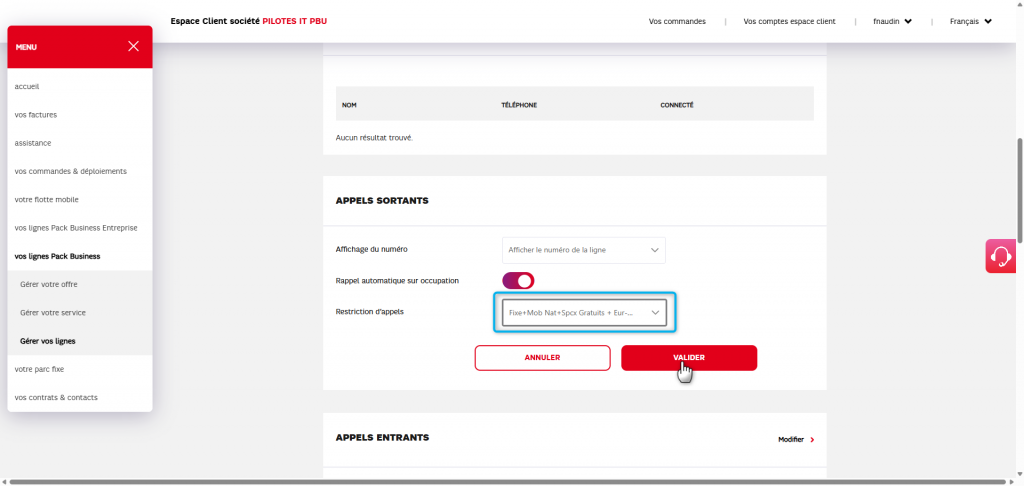Click the Restriction d'appels label
This screenshot has width=1024, height=486.
pyautogui.click(x=370, y=312)
